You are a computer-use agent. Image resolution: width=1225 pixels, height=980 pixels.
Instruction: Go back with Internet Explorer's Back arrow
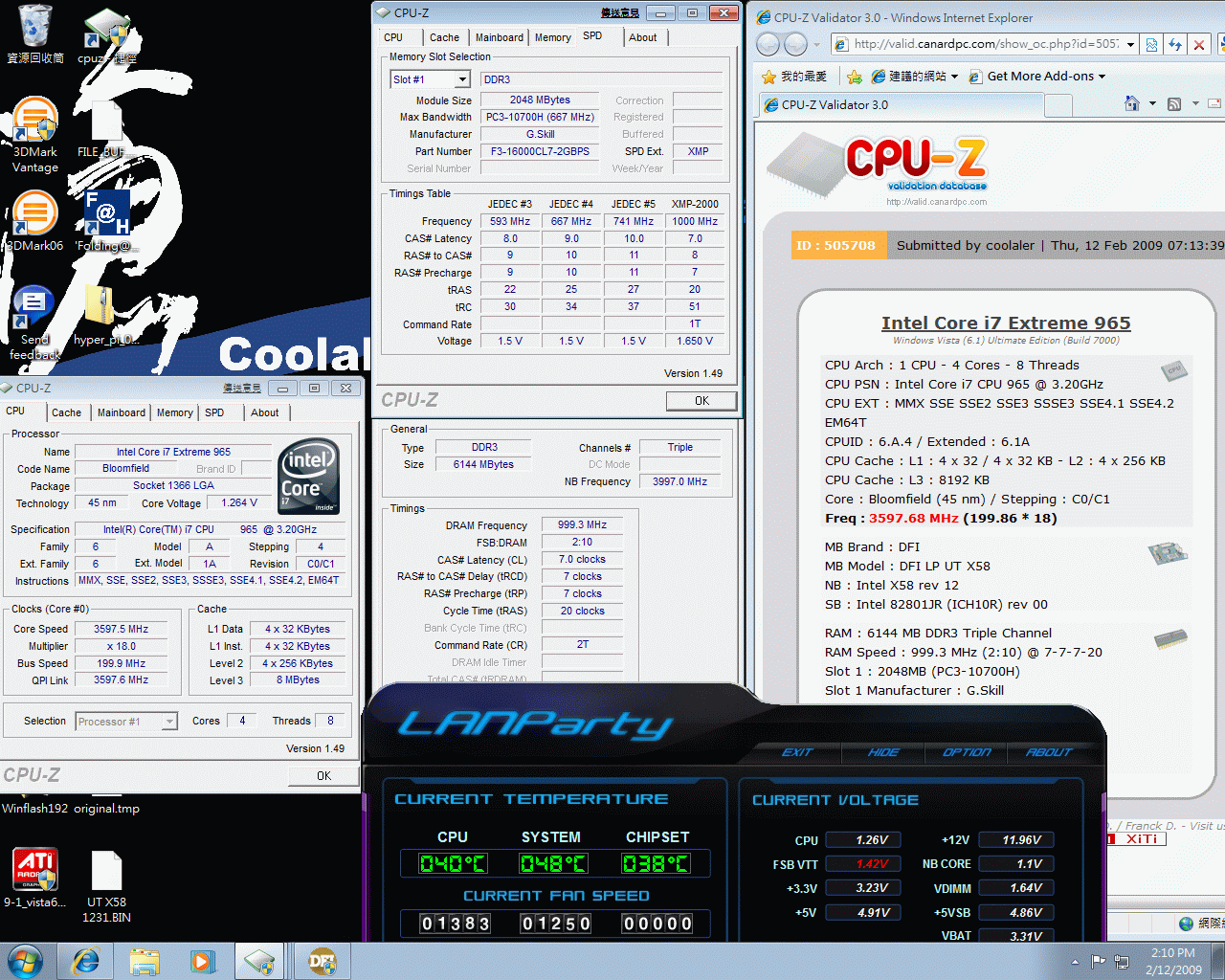point(768,45)
